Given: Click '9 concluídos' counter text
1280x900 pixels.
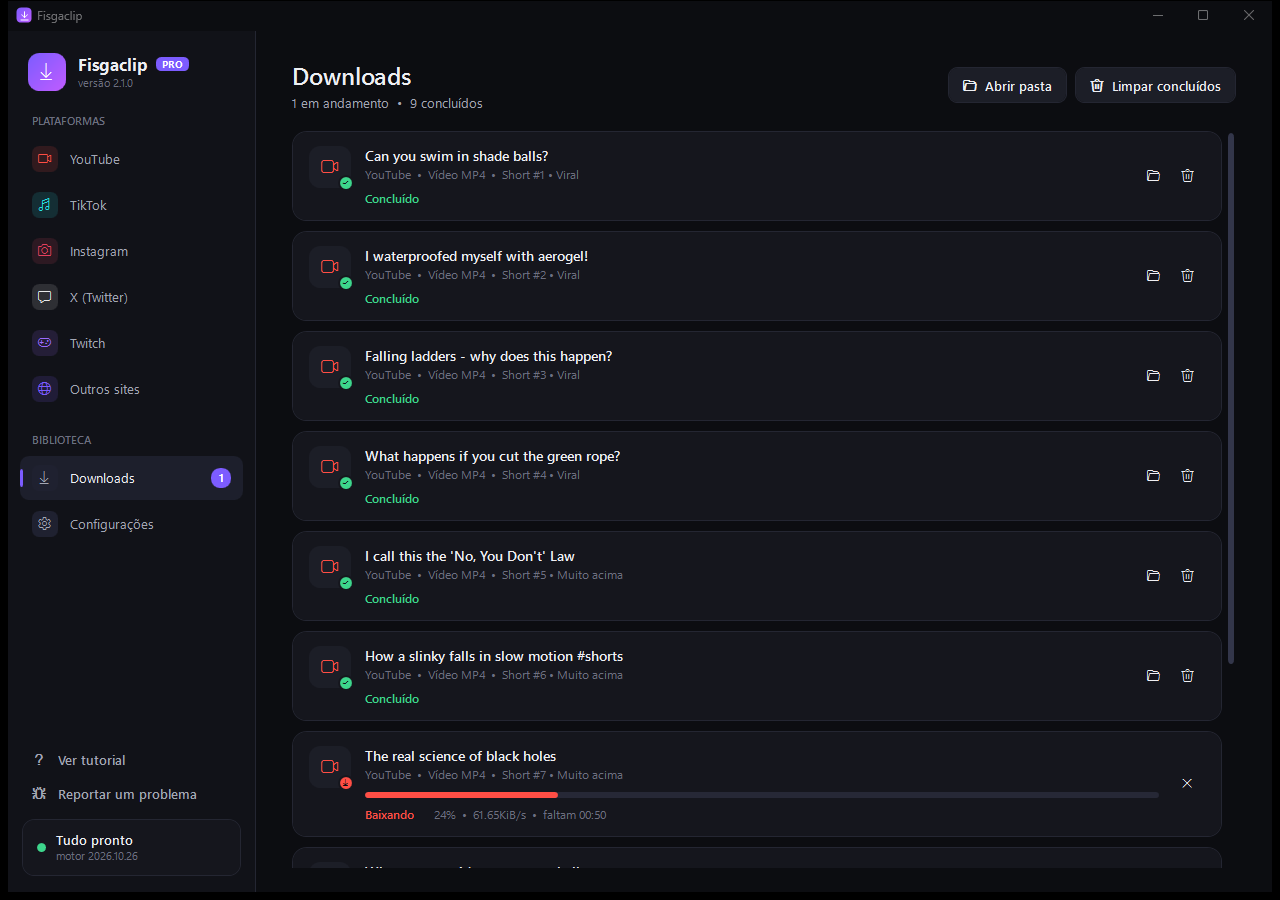Looking at the screenshot, I should coord(446,103).
